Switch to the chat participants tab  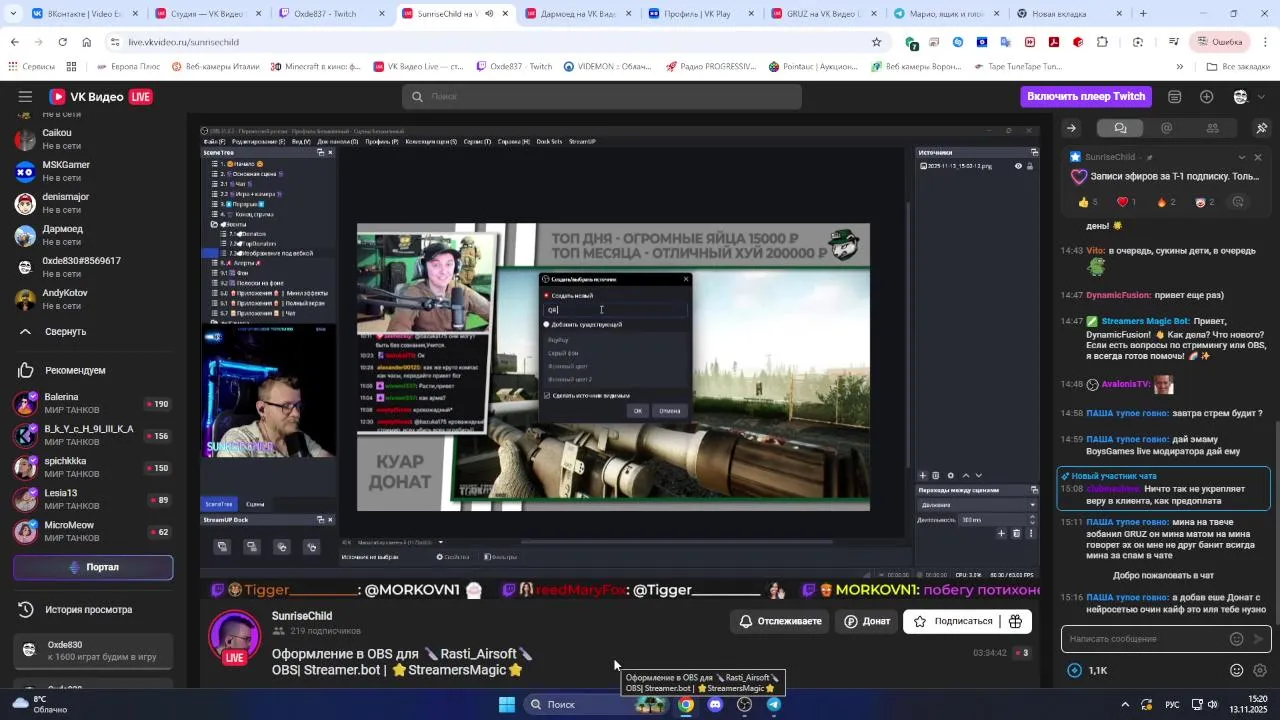(x=1212, y=128)
